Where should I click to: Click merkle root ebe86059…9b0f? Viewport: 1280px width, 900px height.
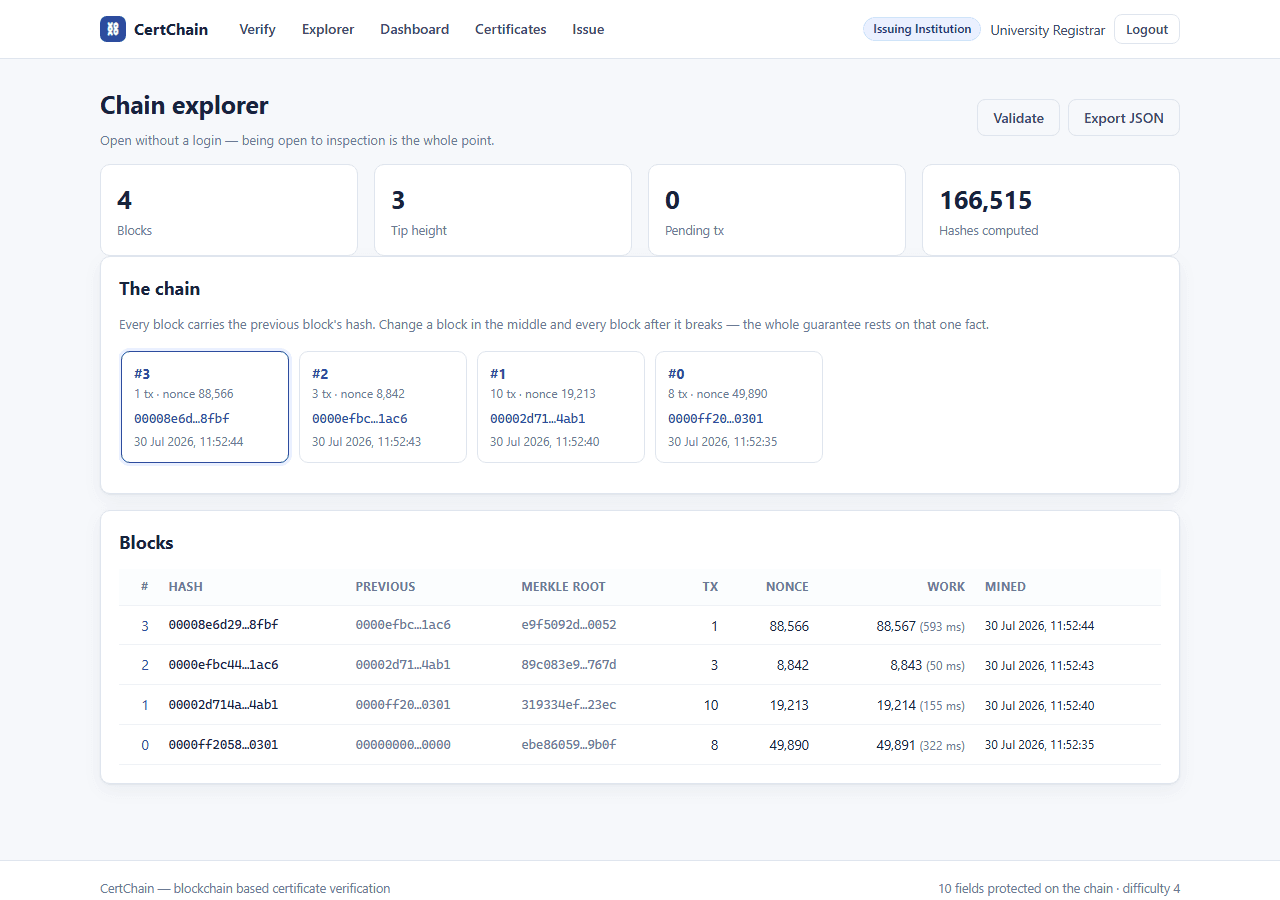[569, 745]
